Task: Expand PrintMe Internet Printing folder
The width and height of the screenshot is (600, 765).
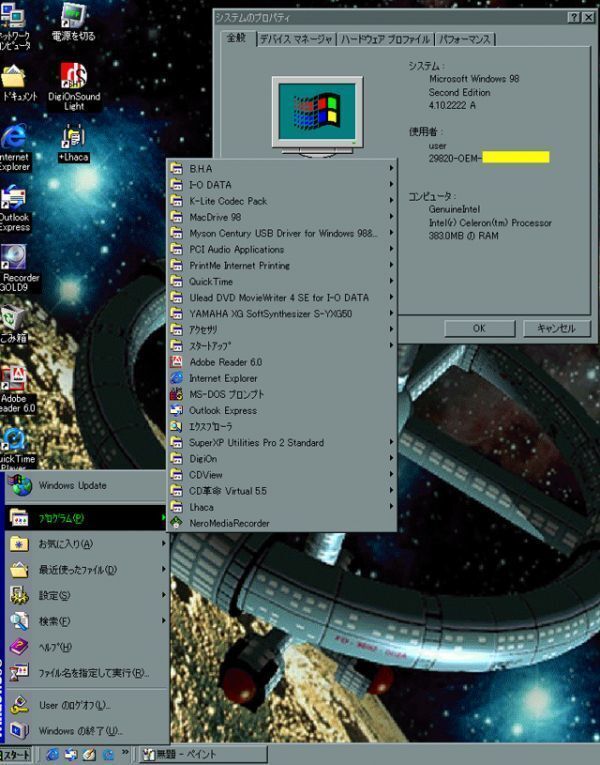Action: click(x=282, y=265)
